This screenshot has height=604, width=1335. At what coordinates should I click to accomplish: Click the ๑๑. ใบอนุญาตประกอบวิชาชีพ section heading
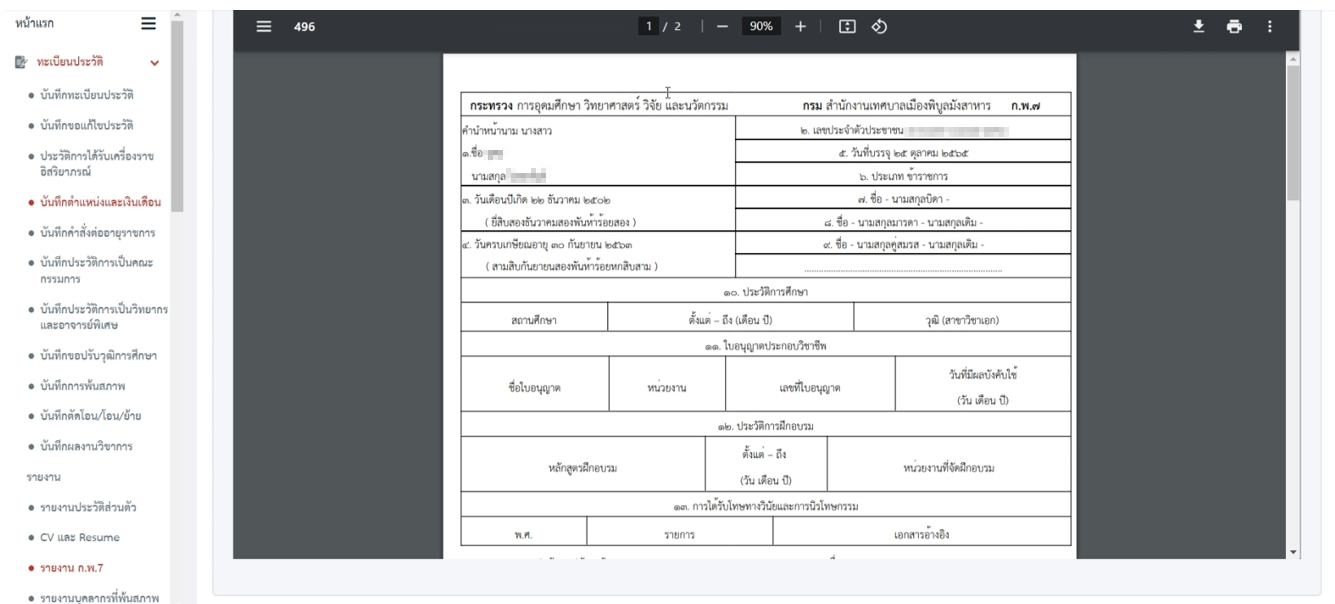766,345
